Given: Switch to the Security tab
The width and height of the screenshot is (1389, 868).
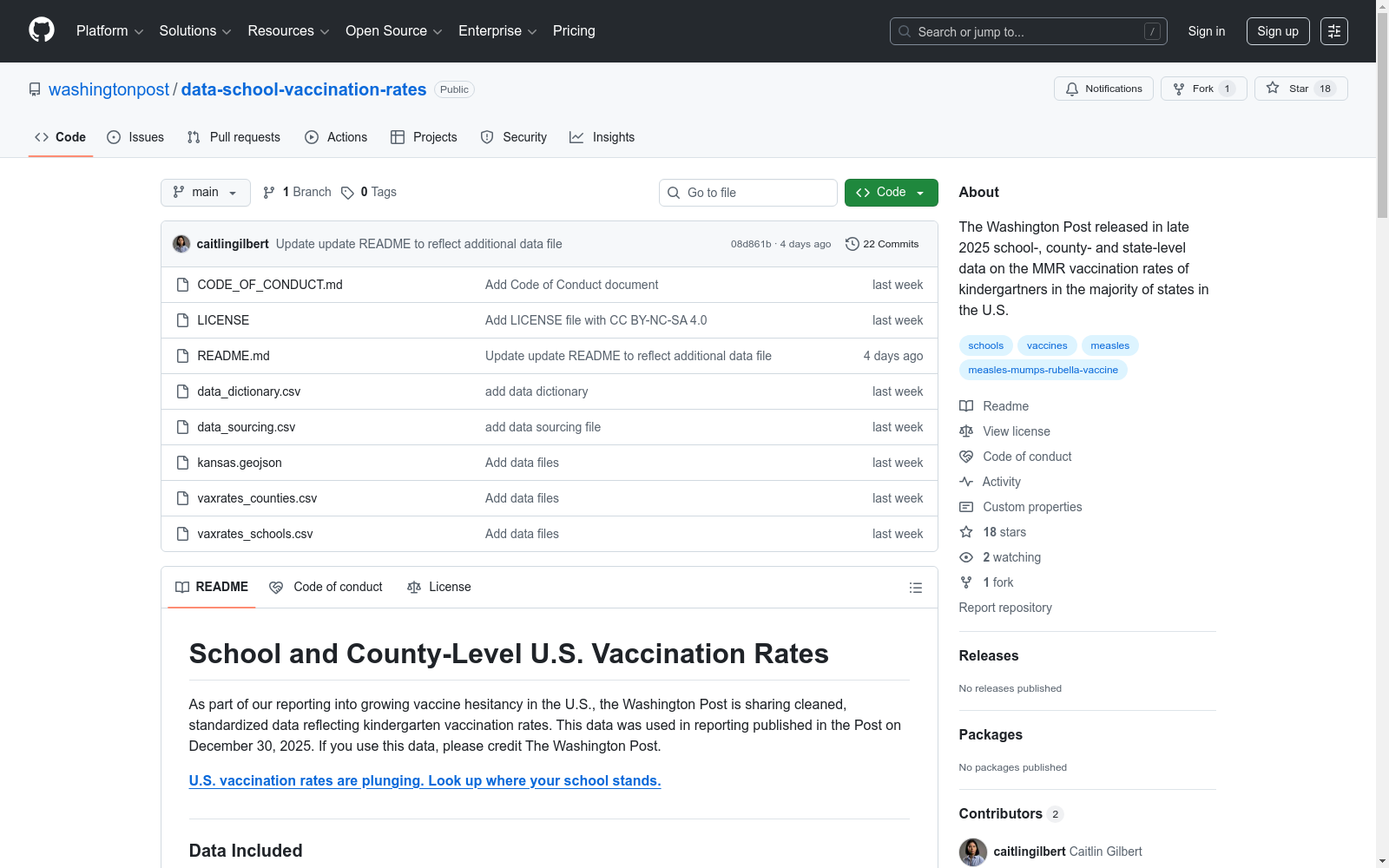Looking at the screenshot, I should pyautogui.click(x=514, y=137).
